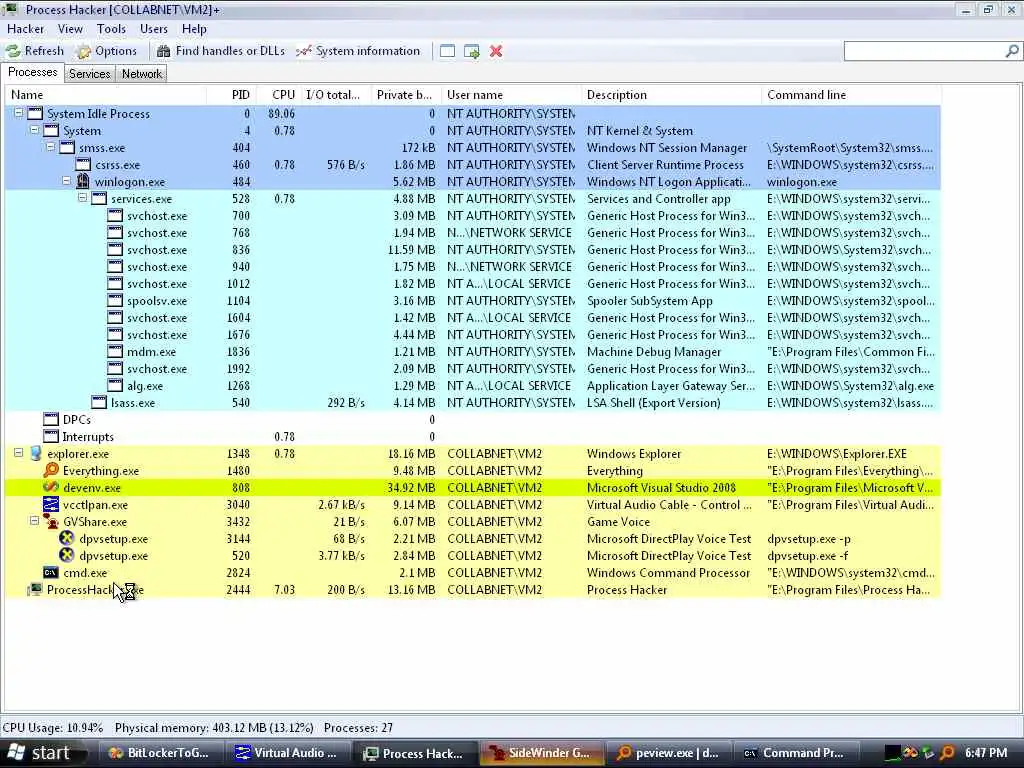Switch to BitLockerToG taskbar button

coord(159,753)
